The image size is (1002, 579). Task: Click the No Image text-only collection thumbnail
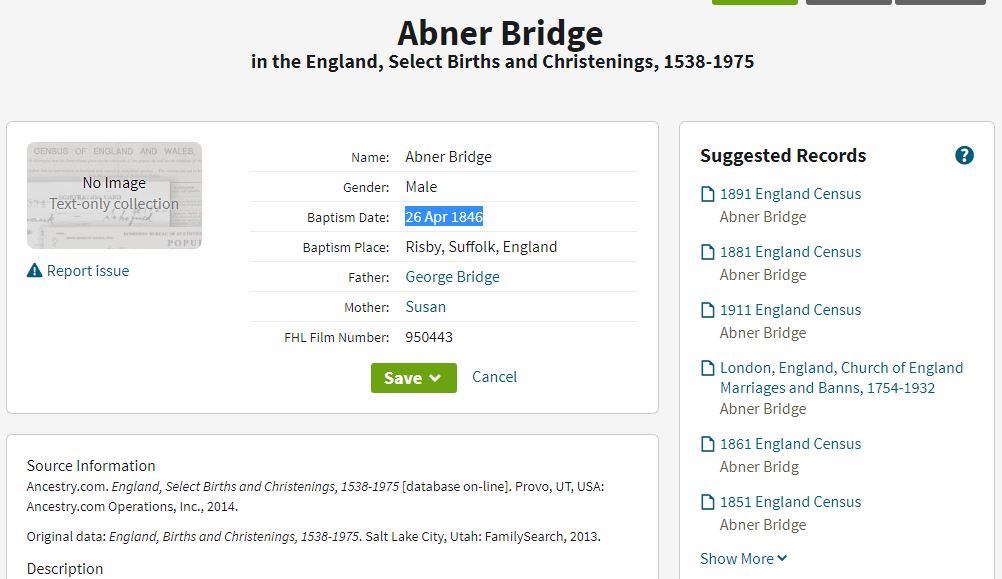pos(114,195)
